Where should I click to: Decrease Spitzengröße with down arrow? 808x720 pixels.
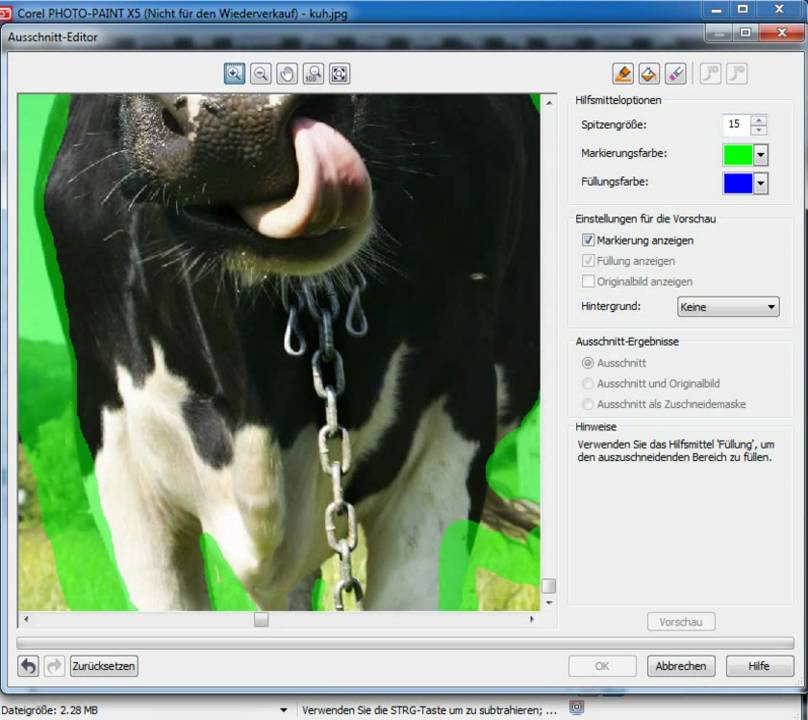pos(759,130)
